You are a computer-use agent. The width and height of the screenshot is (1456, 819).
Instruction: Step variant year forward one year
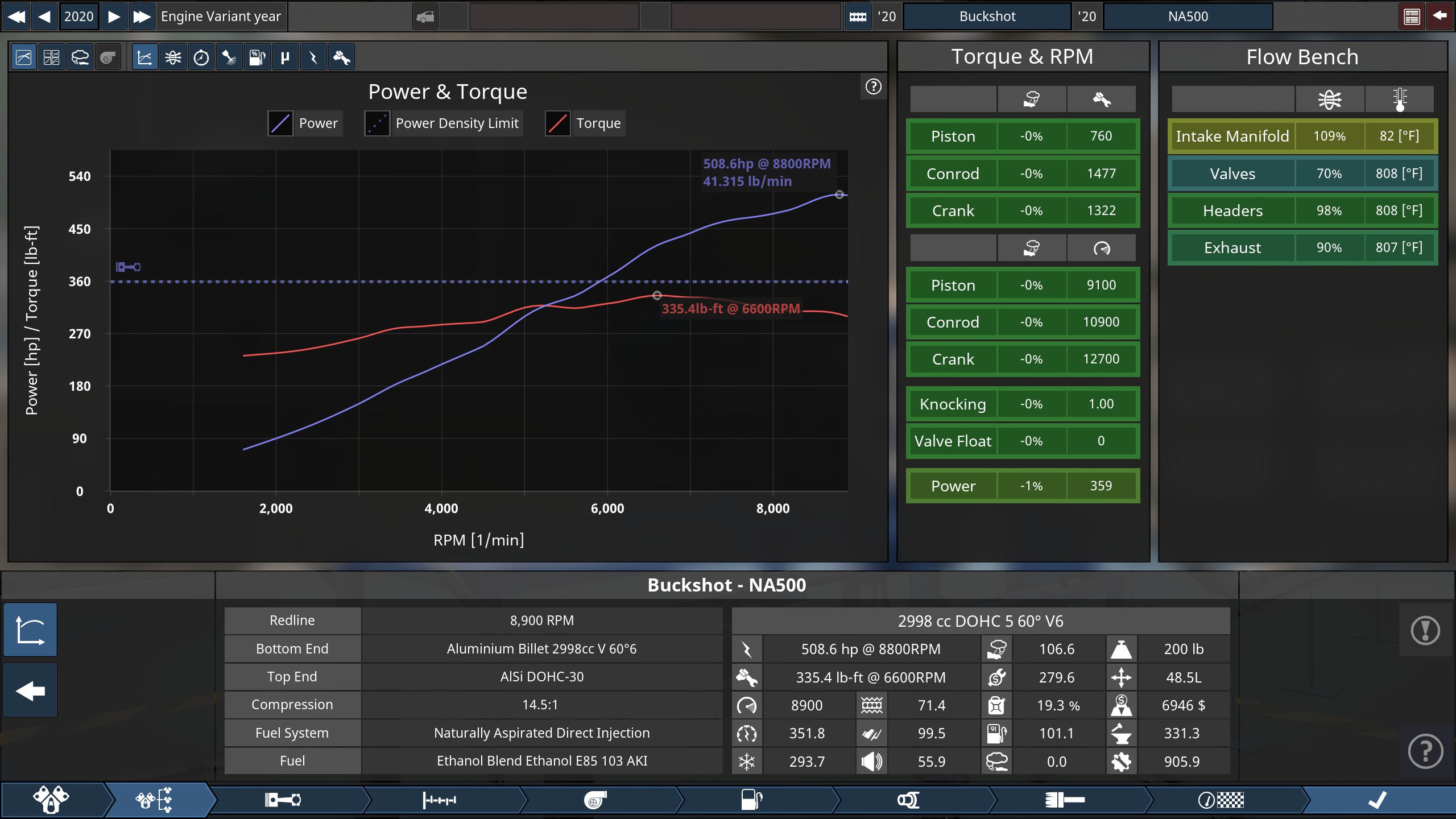(114, 16)
